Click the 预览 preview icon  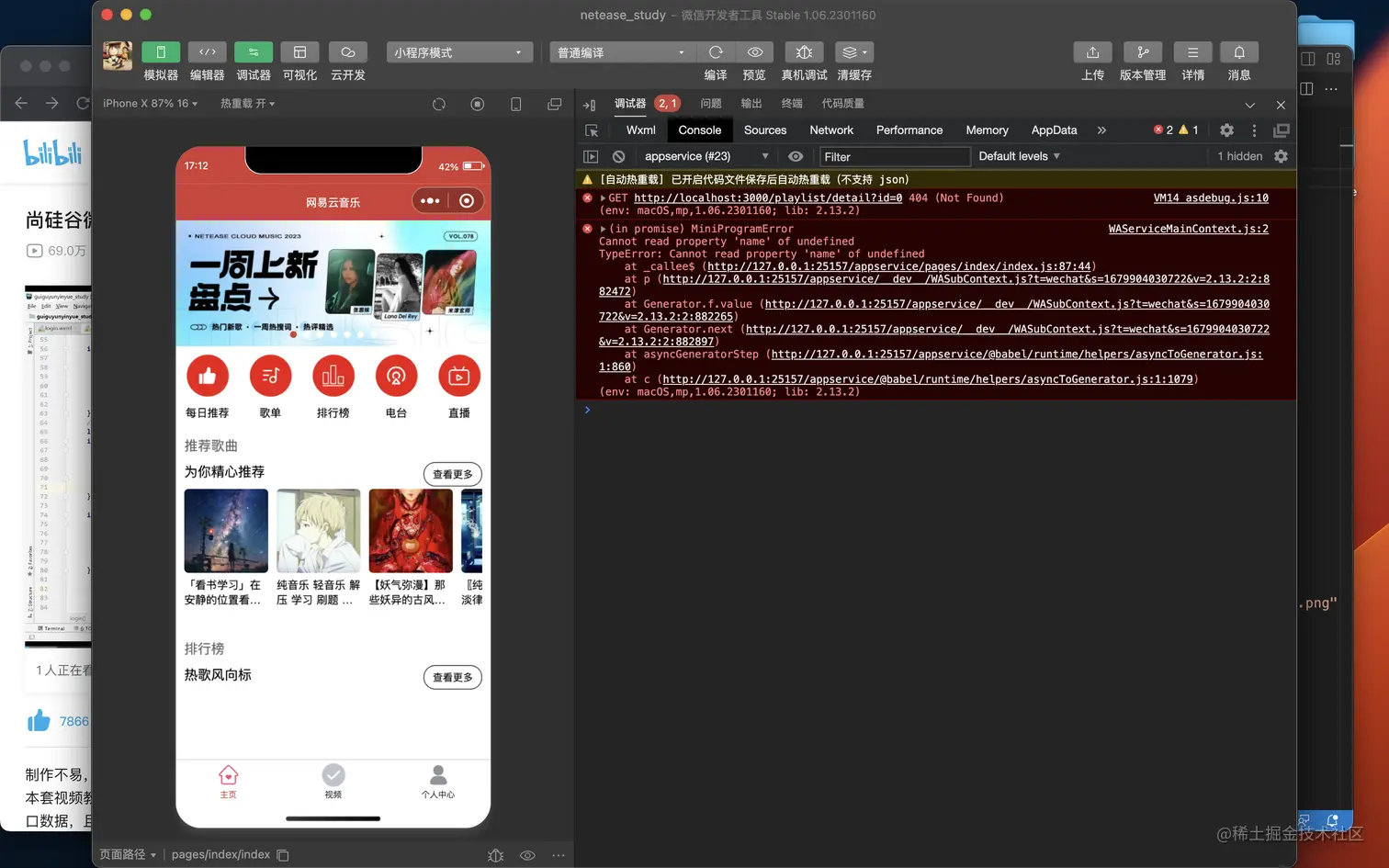tap(754, 52)
